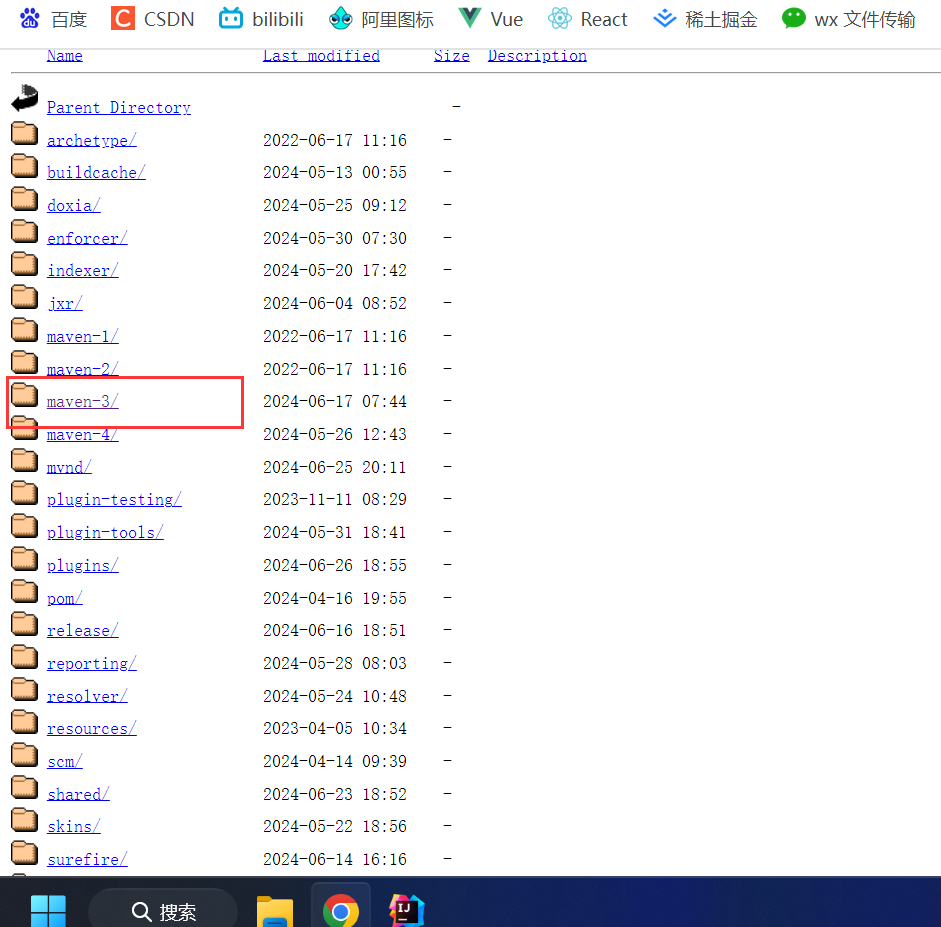Click the date 2023-04-05 10:34
This screenshot has width=941, height=927.
click(x=335, y=728)
